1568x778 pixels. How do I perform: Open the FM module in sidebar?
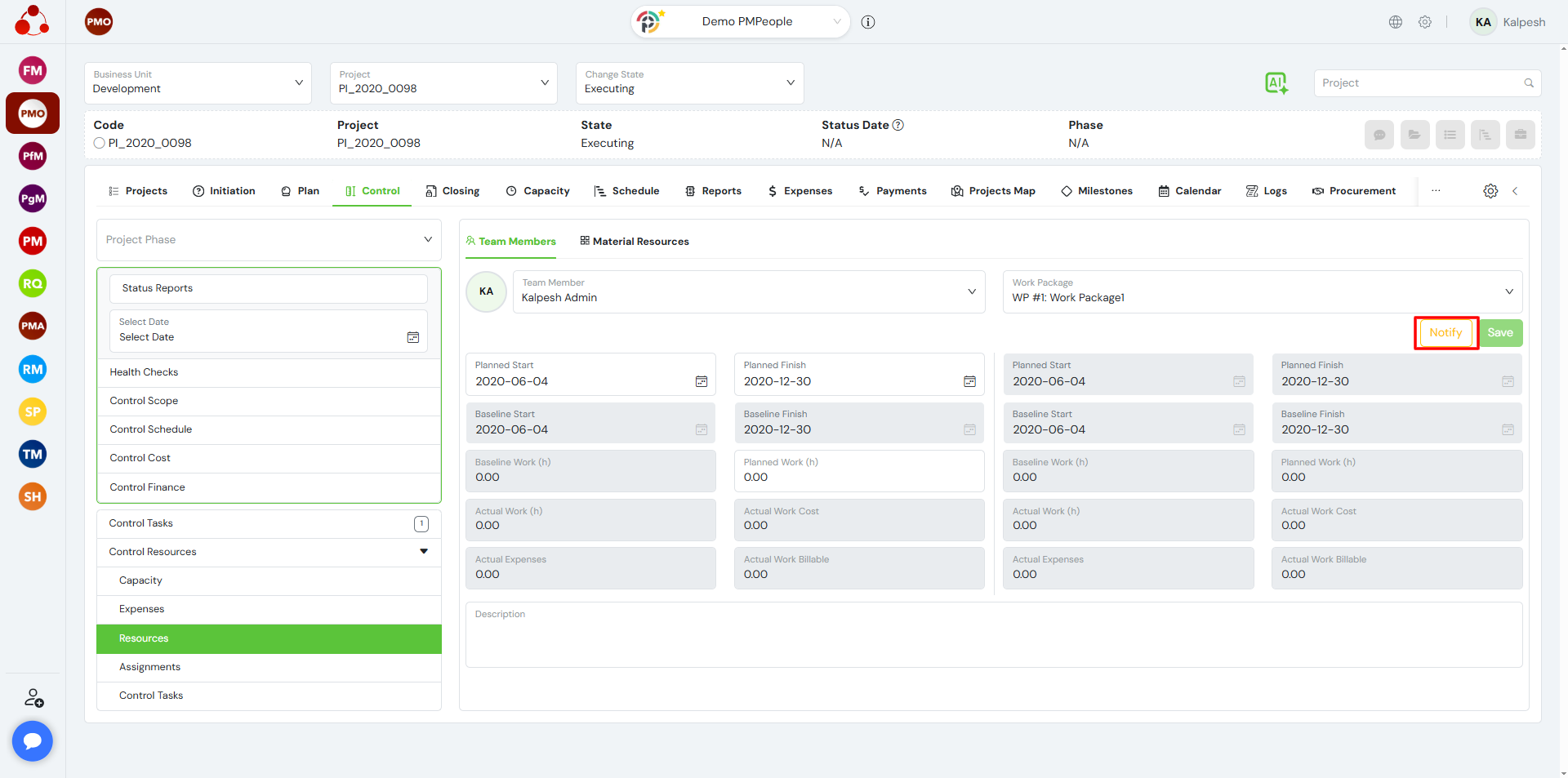coord(33,70)
